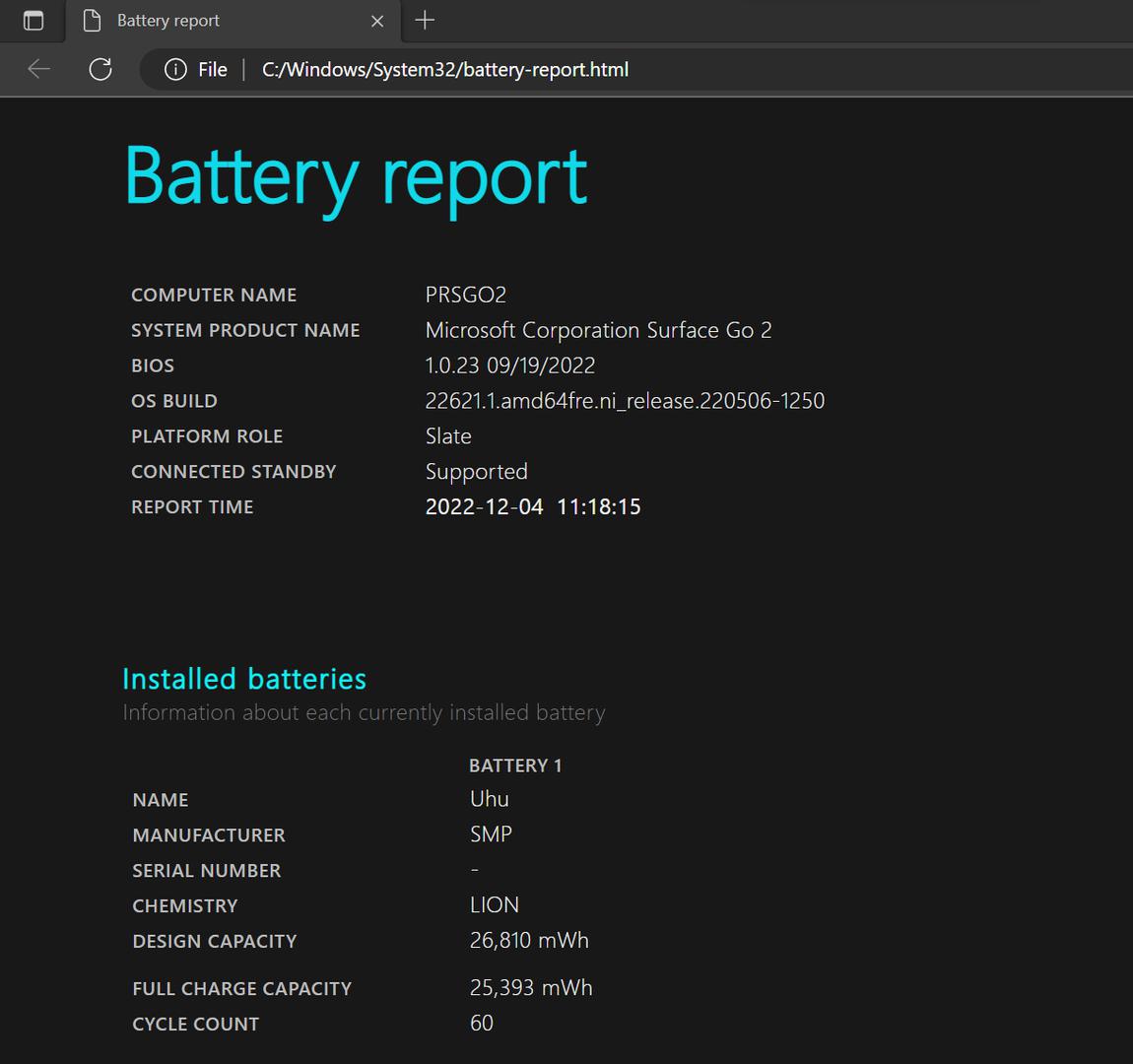The height and width of the screenshot is (1064, 1133).
Task: Click the PRSGO2 computer name value
Action: [466, 295]
